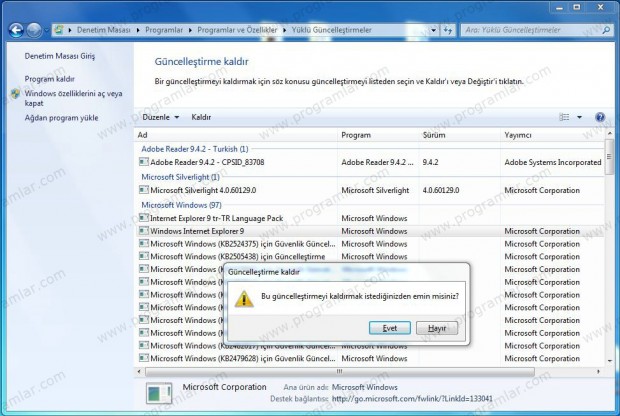Screen dimensions: 620x416
Task: Open view options dropdown arrow
Action: 579,117
